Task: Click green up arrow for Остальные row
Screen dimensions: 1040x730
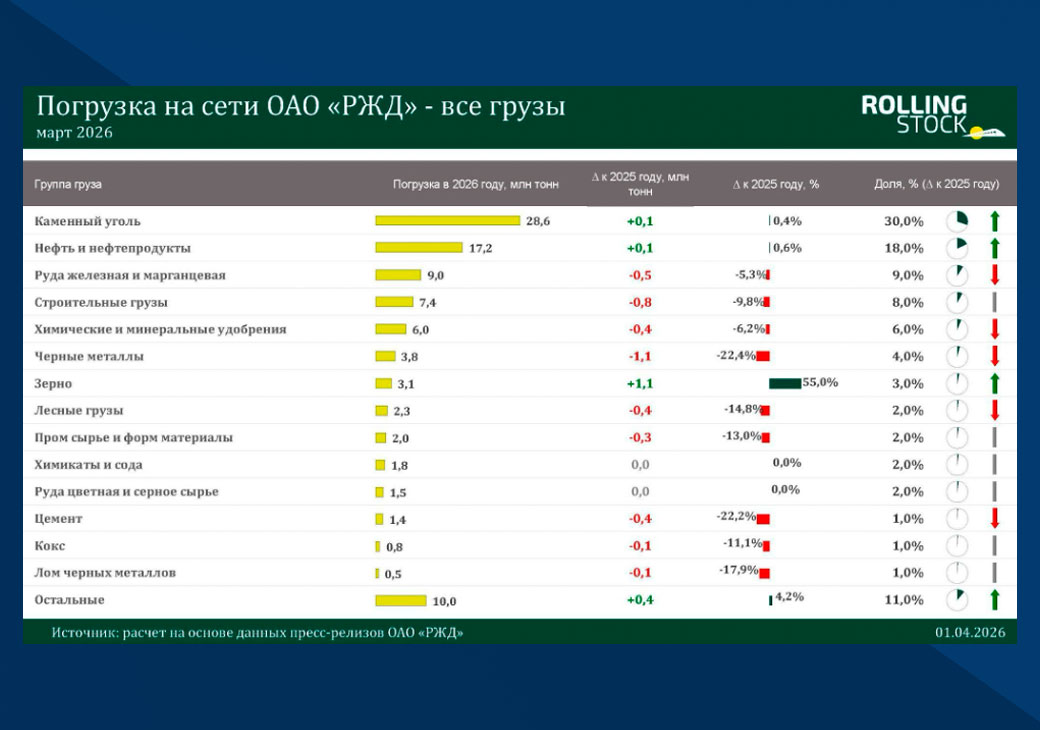Action: point(994,599)
